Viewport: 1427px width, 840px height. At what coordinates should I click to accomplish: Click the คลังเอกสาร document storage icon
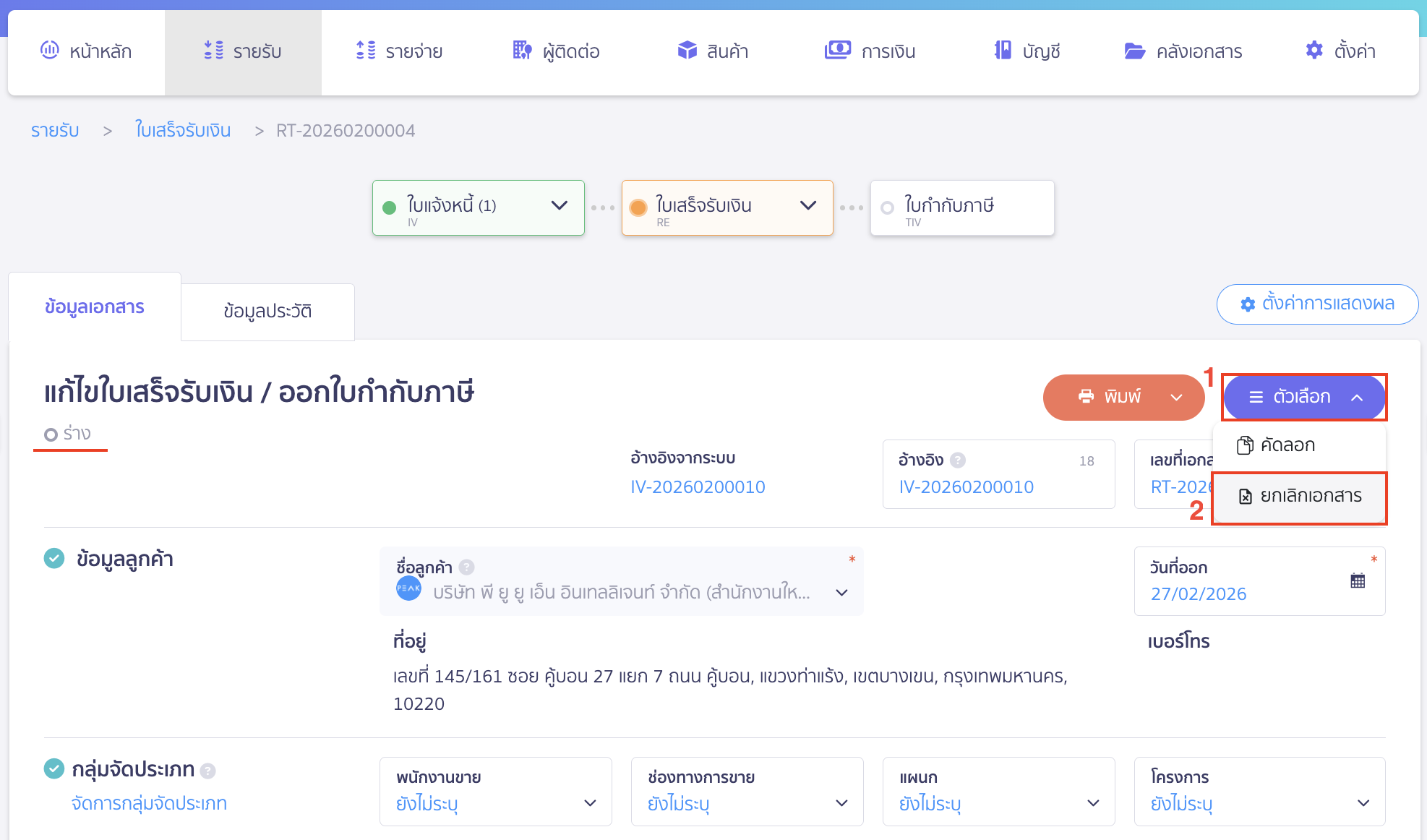1135,50
